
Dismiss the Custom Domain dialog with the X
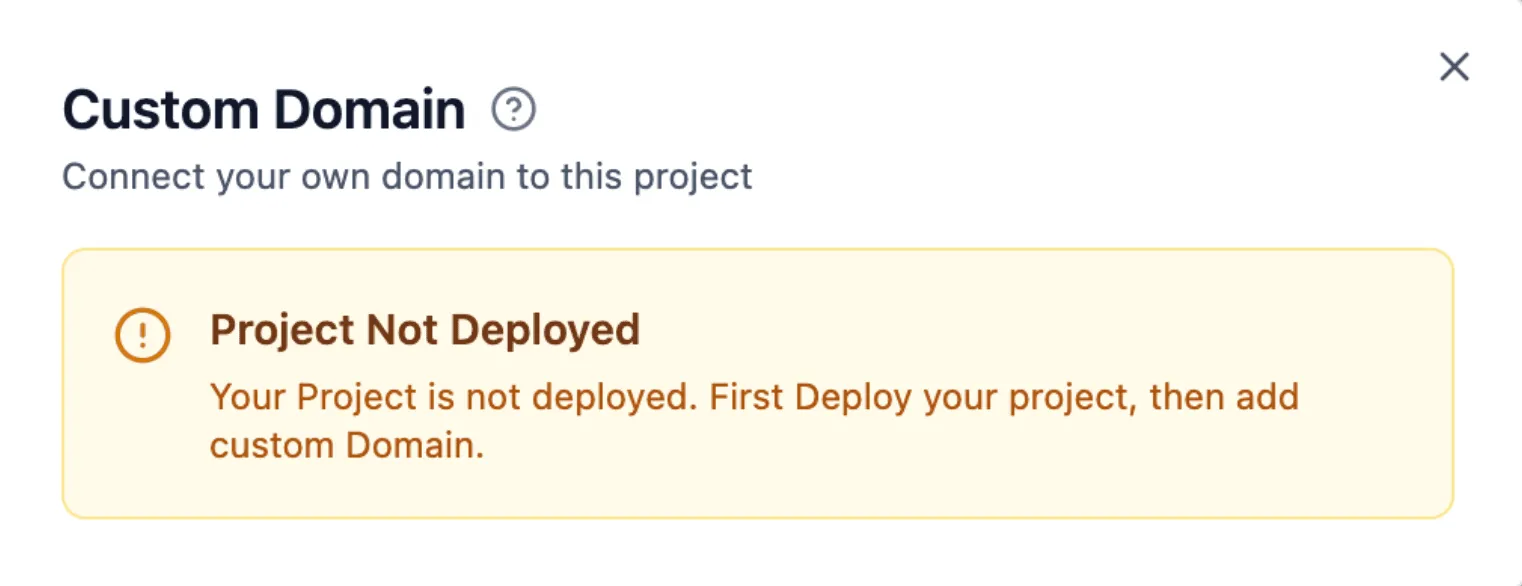click(1454, 68)
